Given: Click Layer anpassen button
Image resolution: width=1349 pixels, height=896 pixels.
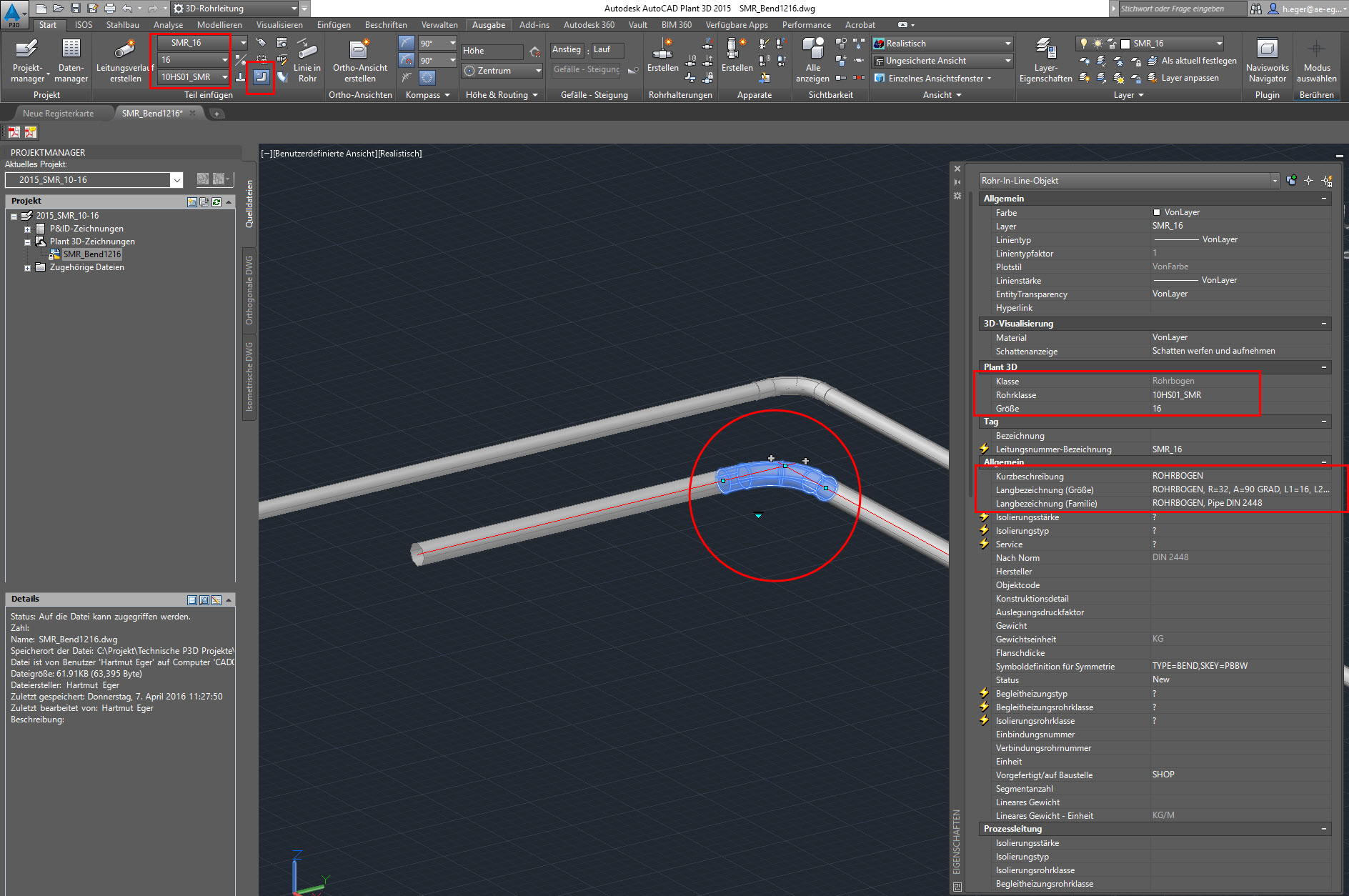Looking at the screenshot, I should [1183, 78].
